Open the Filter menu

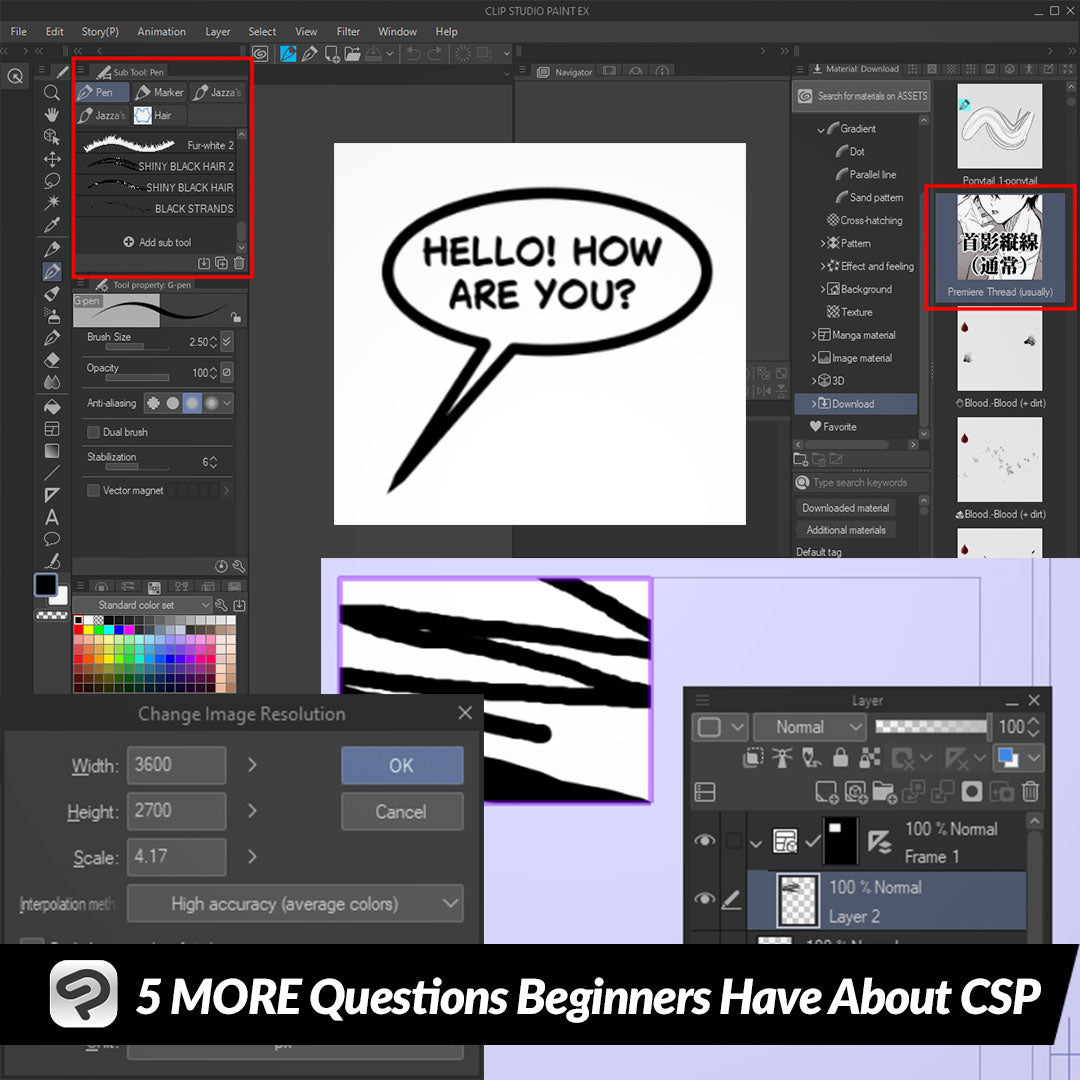[x=348, y=32]
